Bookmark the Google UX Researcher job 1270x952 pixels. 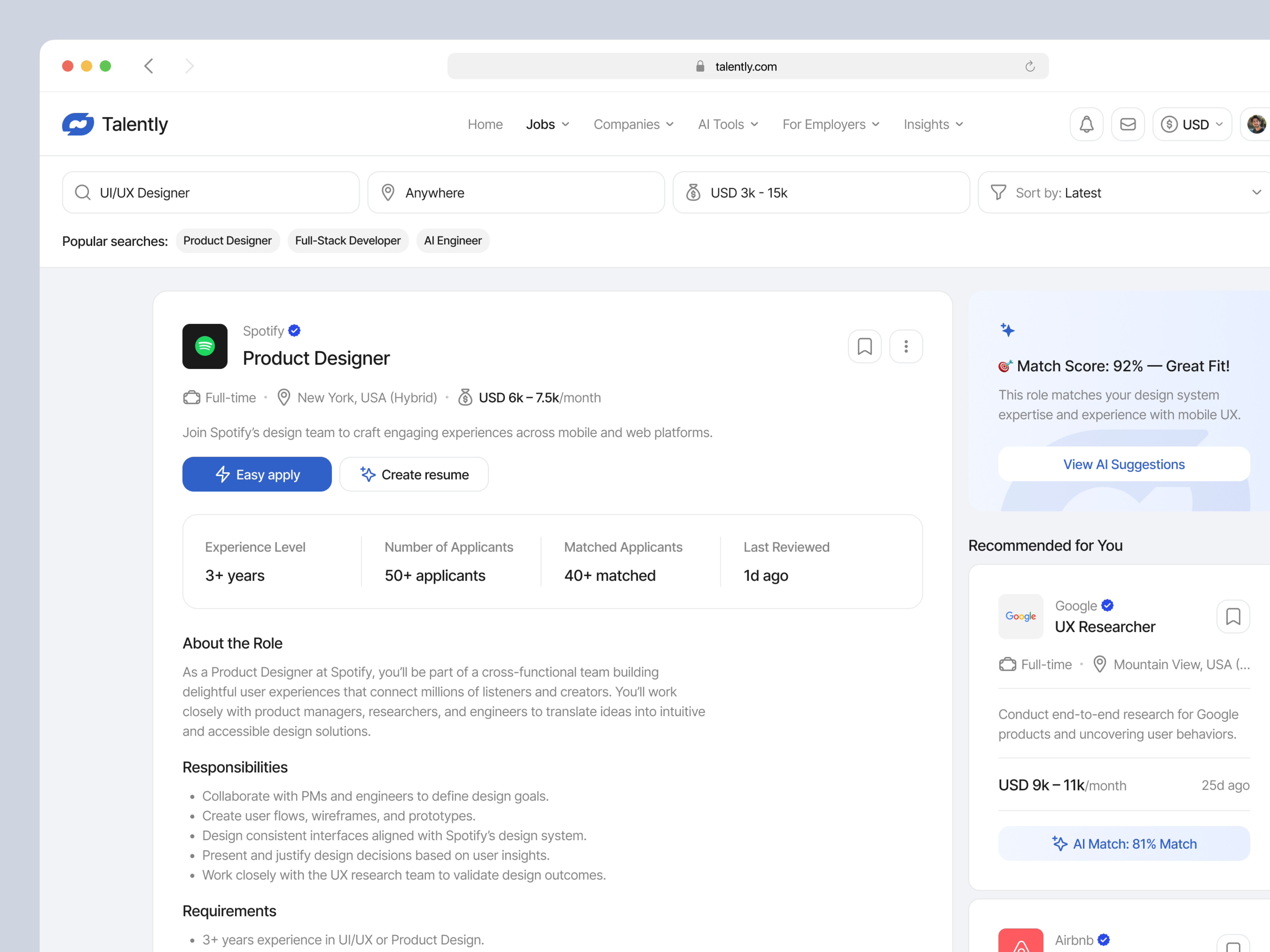[1233, 616]
